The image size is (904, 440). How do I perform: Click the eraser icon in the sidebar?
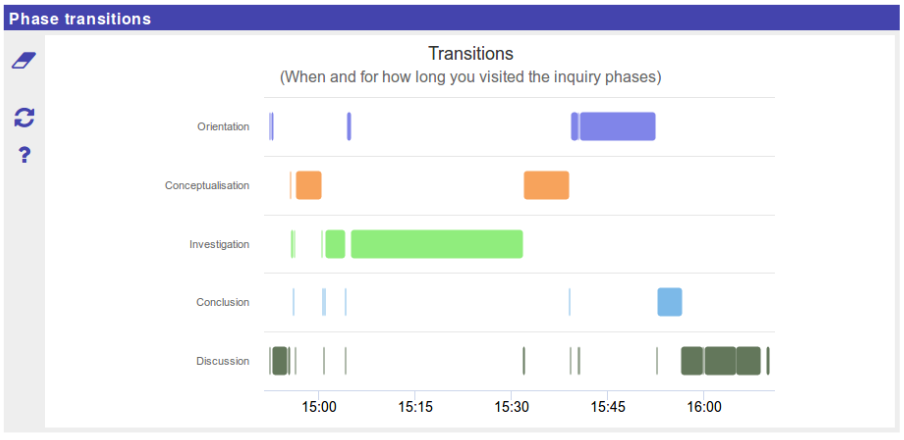[x=24, y=61]
